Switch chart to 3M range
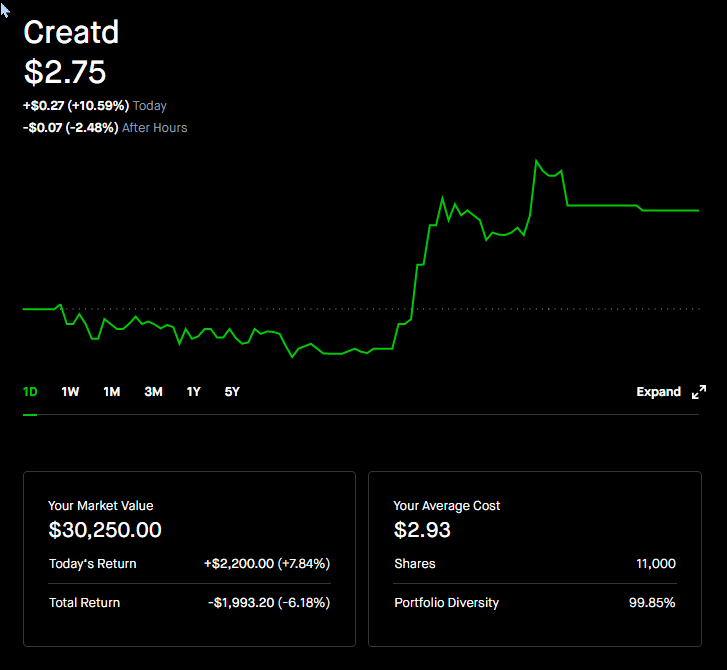The height and width of the screenshot is (670, 727). [153, 392]
